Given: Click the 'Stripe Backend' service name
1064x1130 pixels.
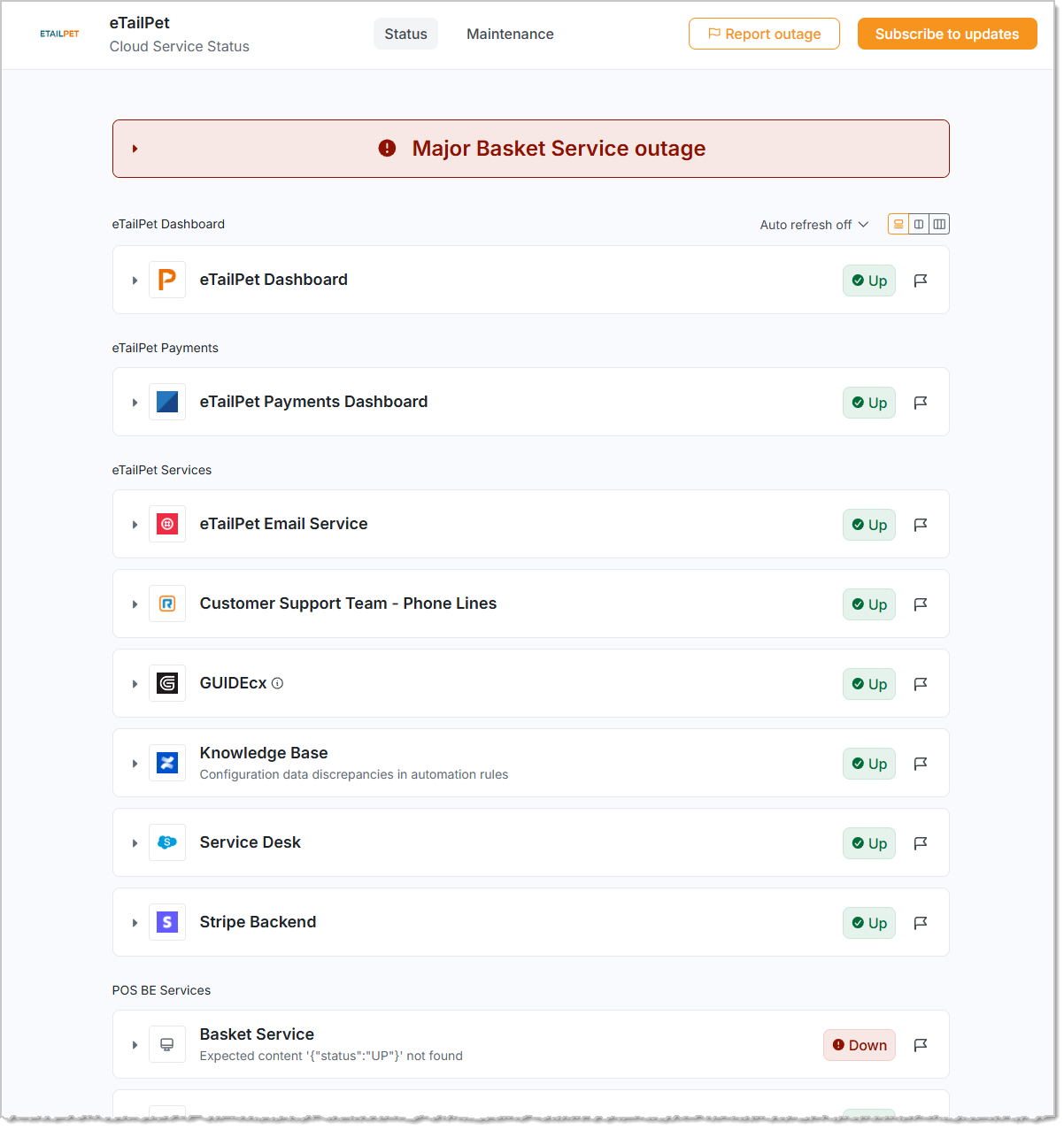Looking at the screenshot, I should click(258, 922).
